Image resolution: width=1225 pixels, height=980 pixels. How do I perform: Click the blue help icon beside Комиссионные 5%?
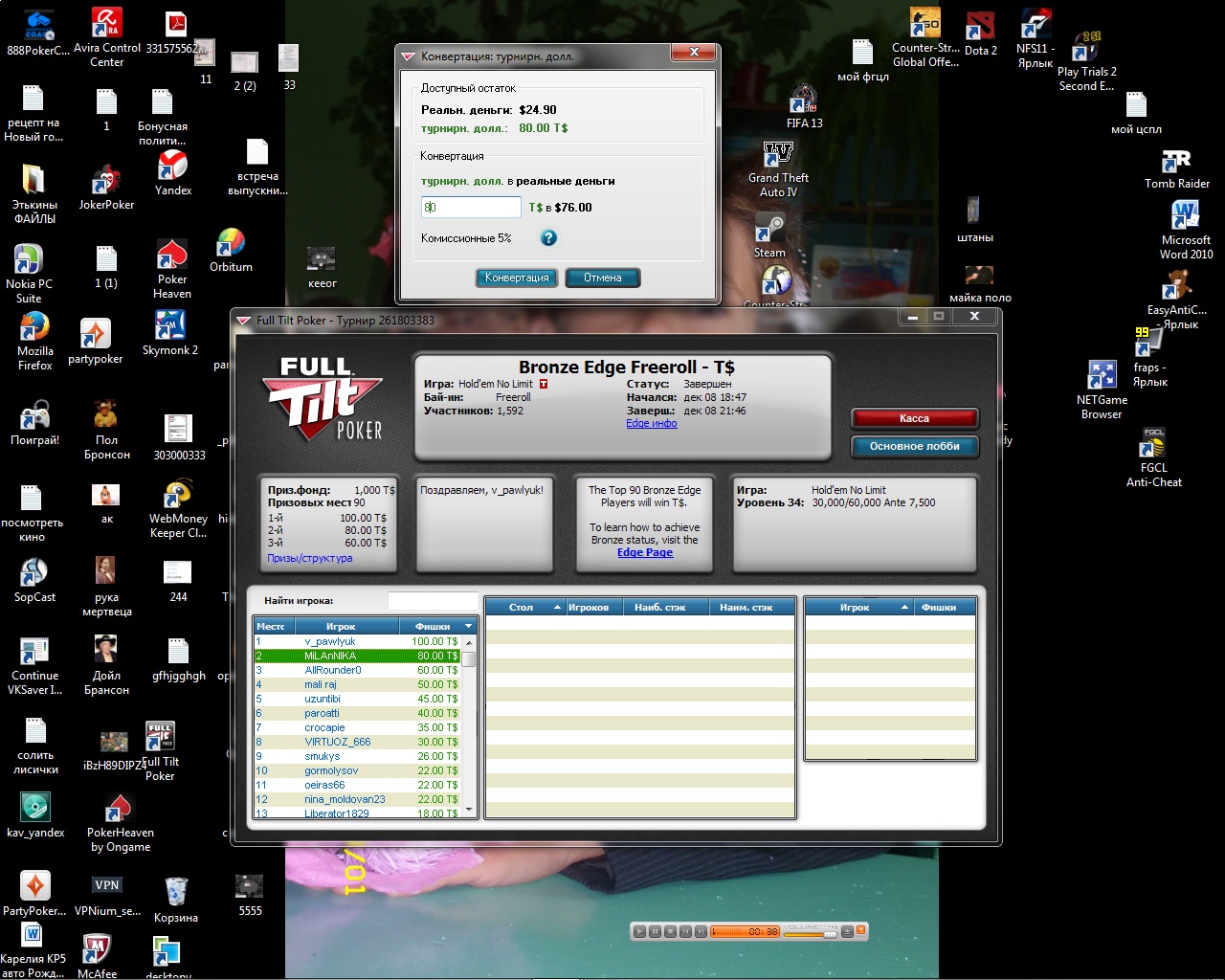click(x=548, y=238)
